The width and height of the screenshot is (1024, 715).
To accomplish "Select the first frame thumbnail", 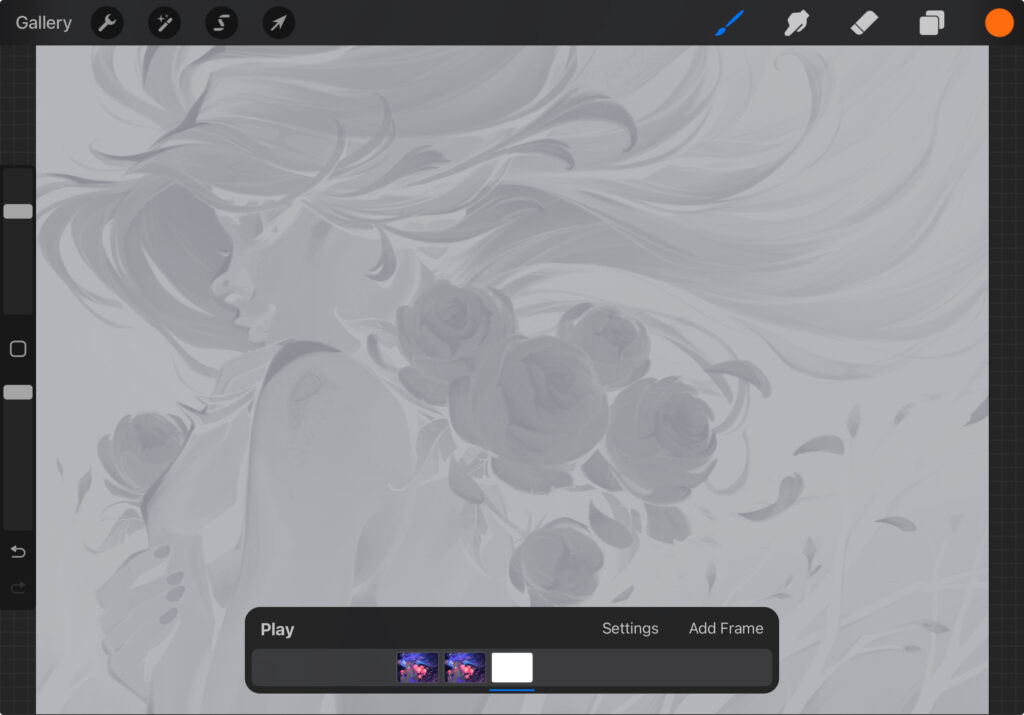I will point(417,667).
